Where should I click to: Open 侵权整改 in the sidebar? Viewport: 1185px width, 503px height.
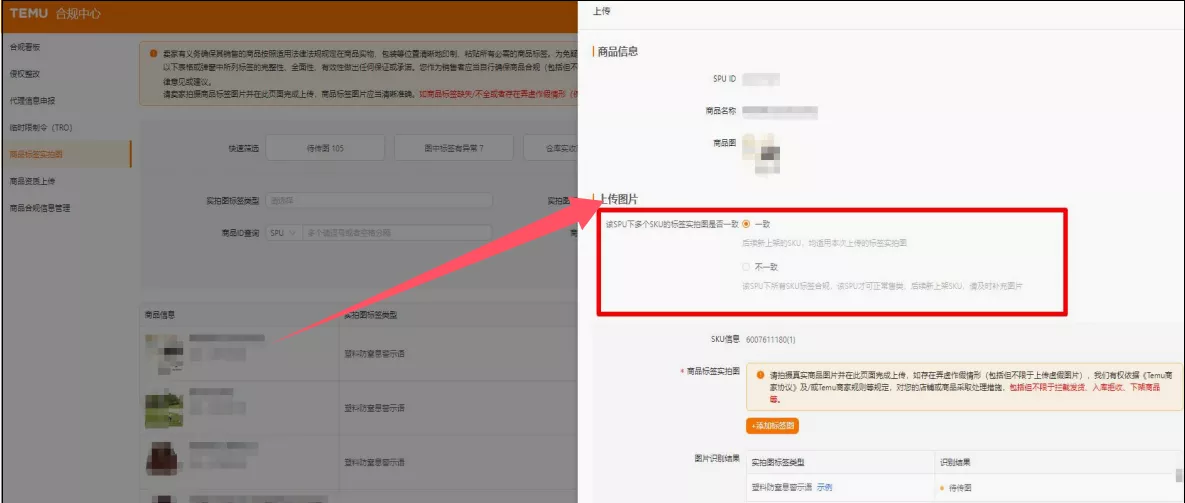point(25,74)
